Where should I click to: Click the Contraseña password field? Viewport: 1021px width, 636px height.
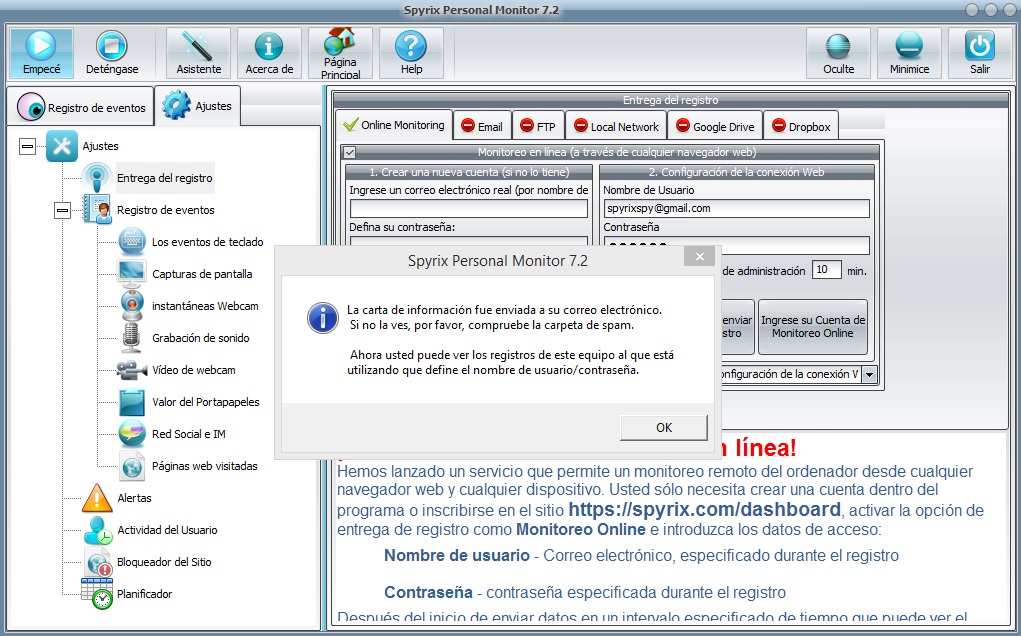(x=736, y=245)
